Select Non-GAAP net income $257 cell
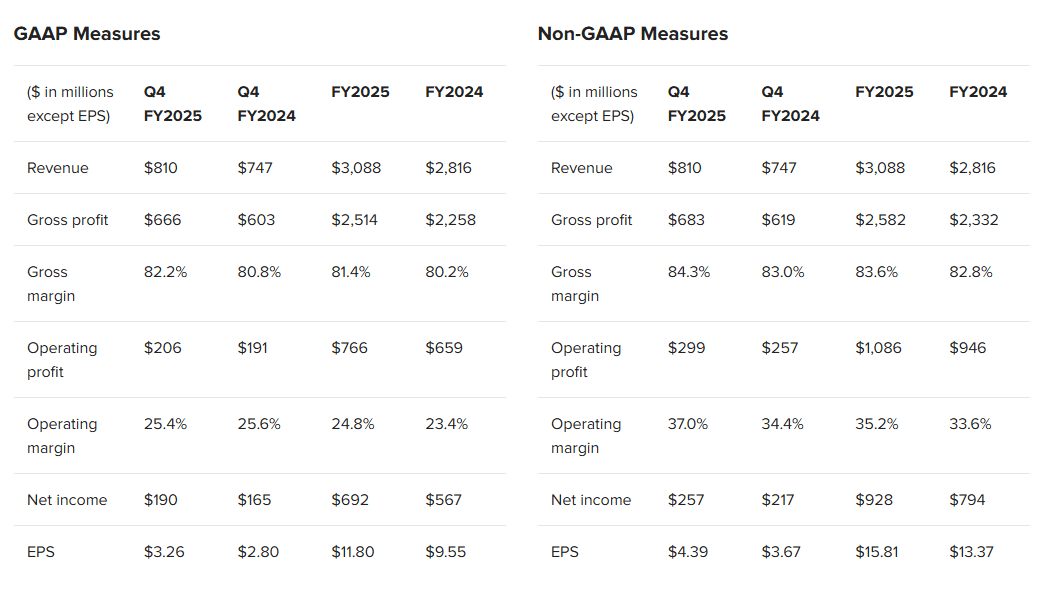1039x593 pixels. click(x=686, y=500)
